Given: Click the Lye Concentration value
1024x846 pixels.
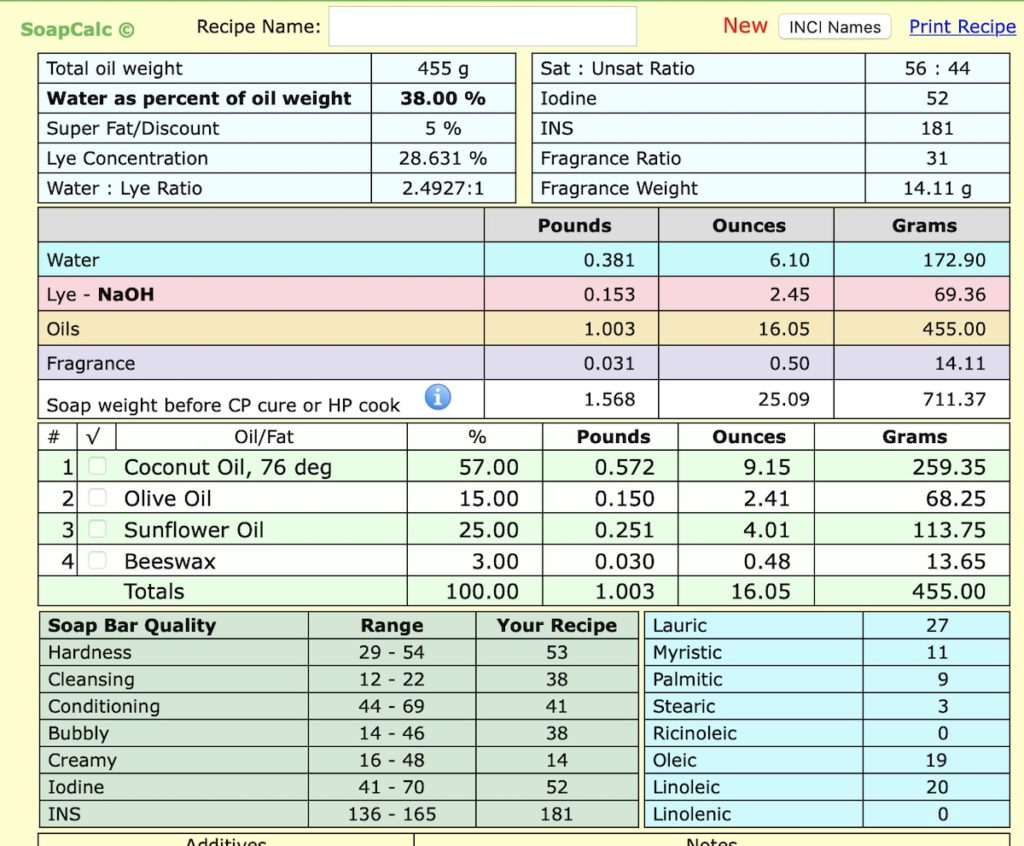Looking at the screenshot, I should (x=444, y=159).
